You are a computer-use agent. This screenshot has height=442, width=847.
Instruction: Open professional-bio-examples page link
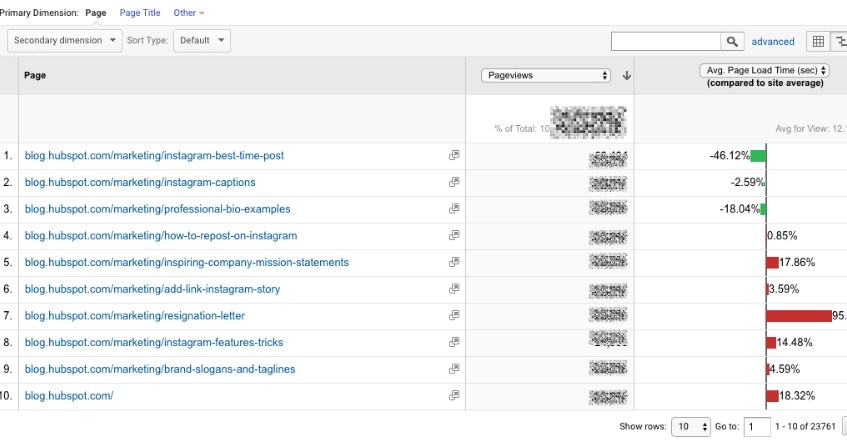click(158, 209)
